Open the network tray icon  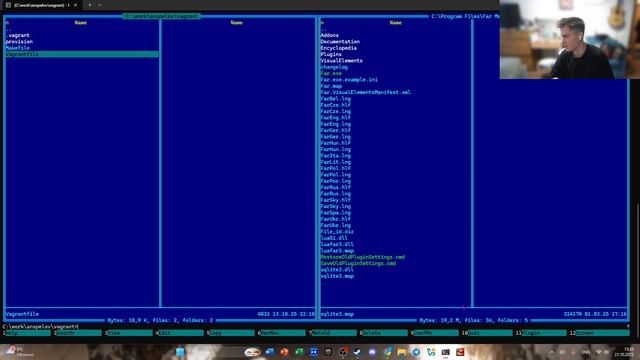599,352
